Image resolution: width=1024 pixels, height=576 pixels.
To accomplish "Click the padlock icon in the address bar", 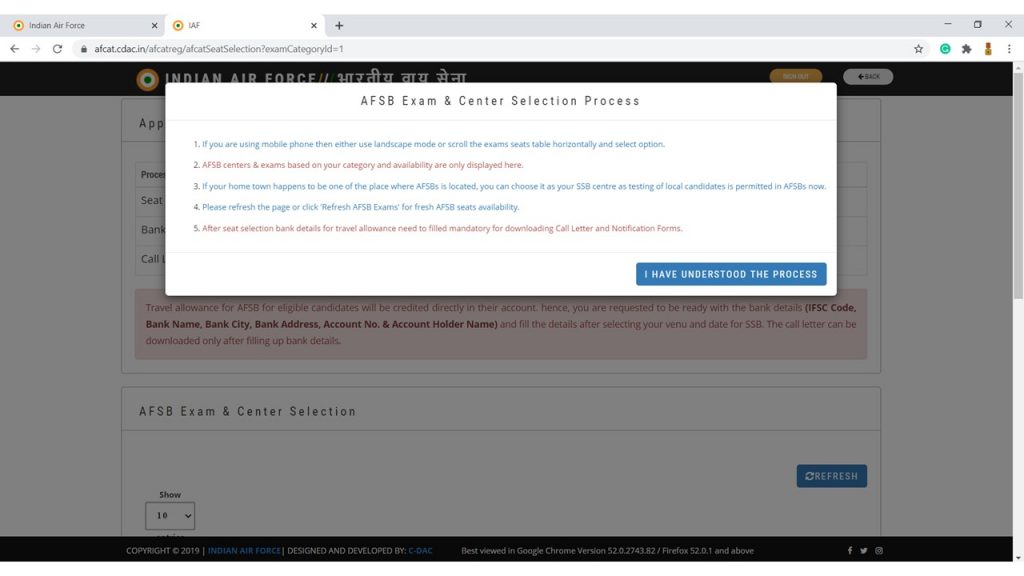I will tap(85, 46).
